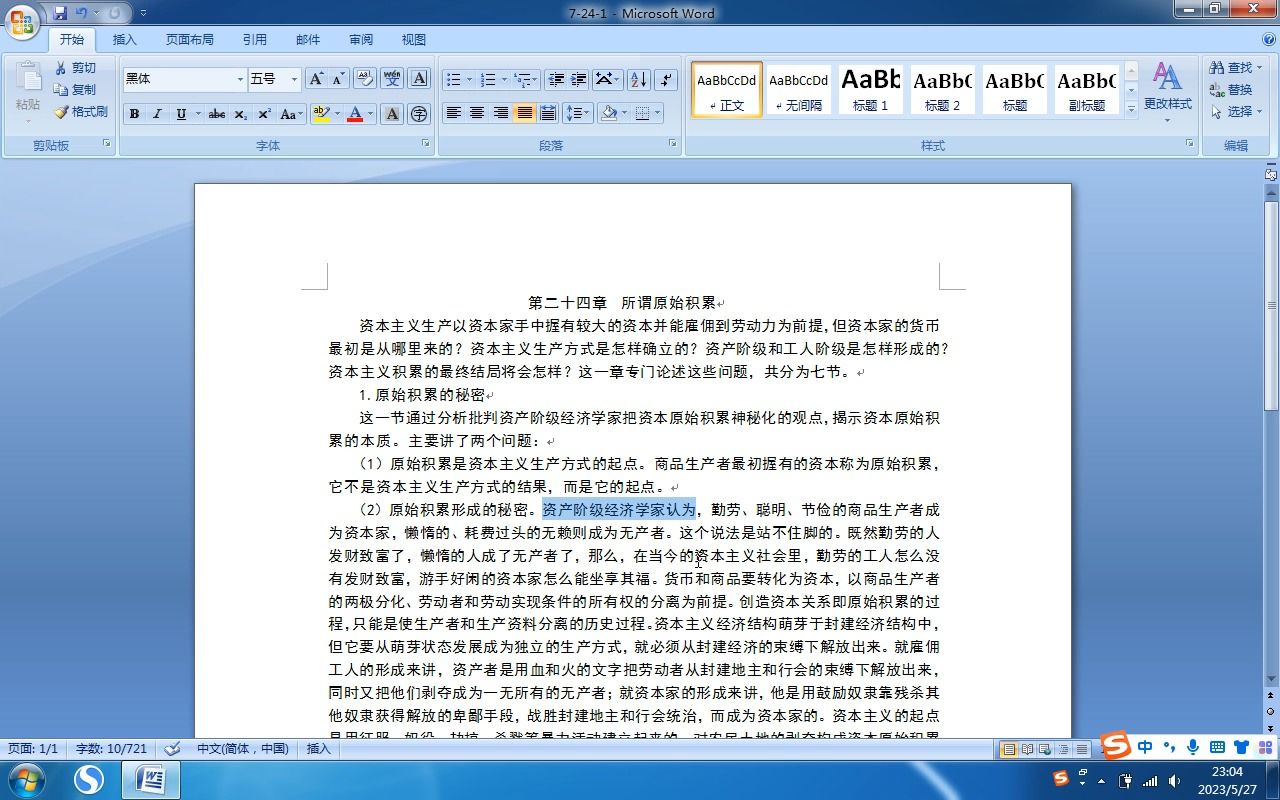Grow font size with the enlarge-A icon
Viewport: 1280px width, 800px height.
316,79
